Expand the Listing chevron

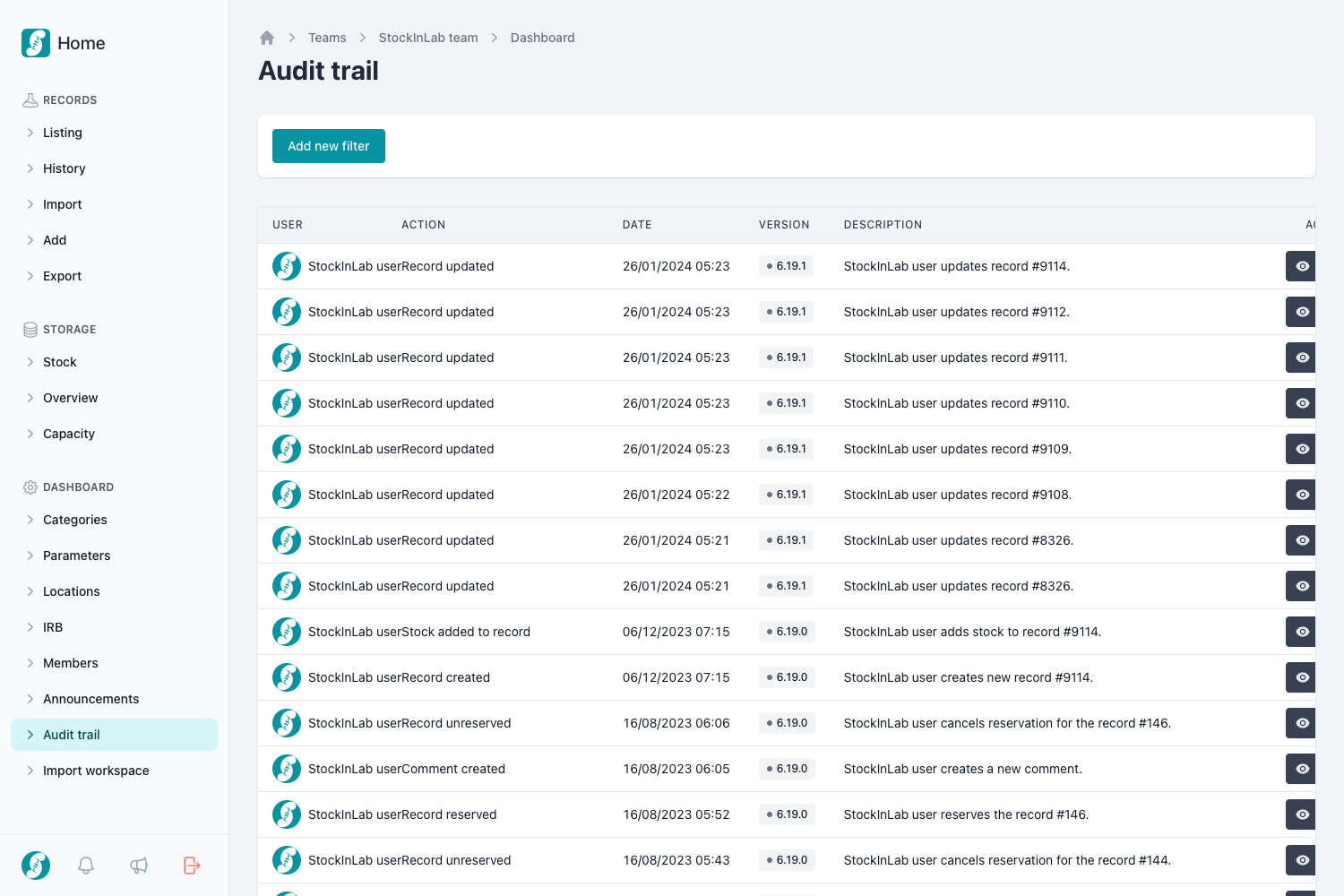pos(30,133)
